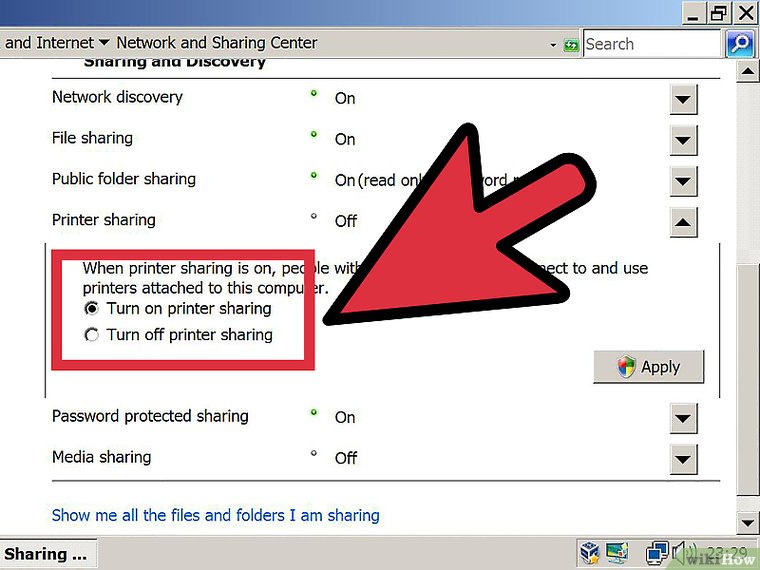
Task: Click the shield icon on Apply
Action: pos(626,367)
